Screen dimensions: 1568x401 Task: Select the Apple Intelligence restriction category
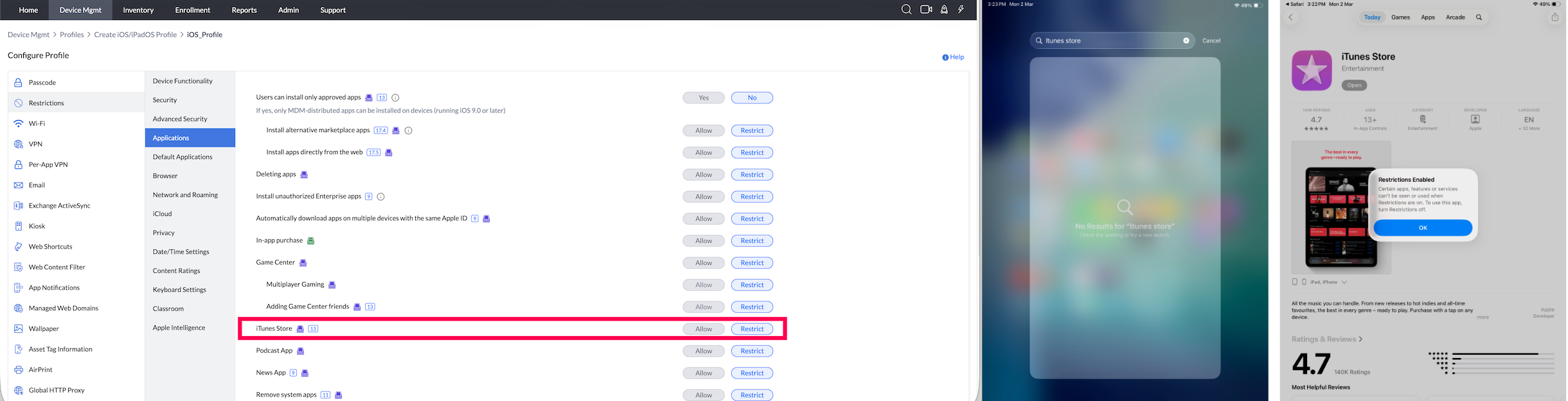tap(190, 328)
